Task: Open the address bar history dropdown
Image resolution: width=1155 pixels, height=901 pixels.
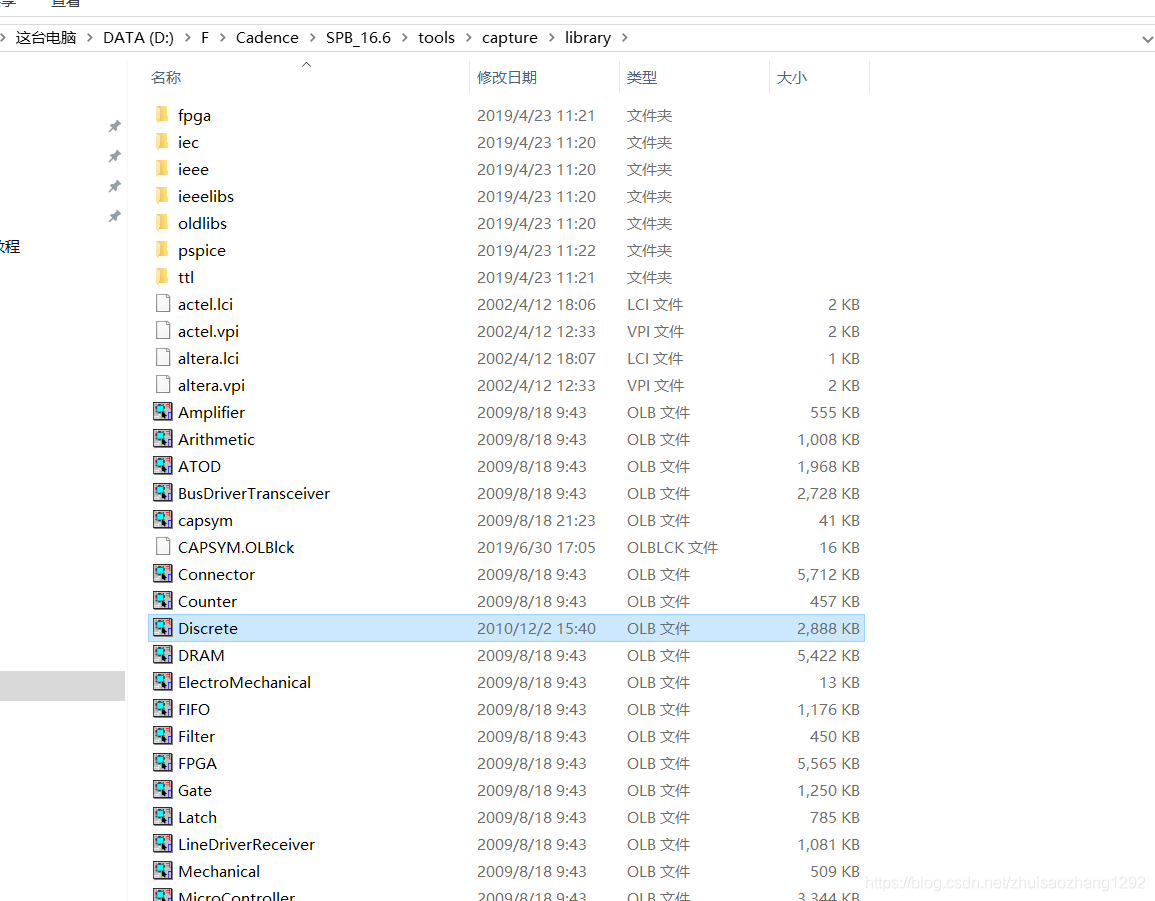Action: pyautogui.click(x=1146, y=38)
